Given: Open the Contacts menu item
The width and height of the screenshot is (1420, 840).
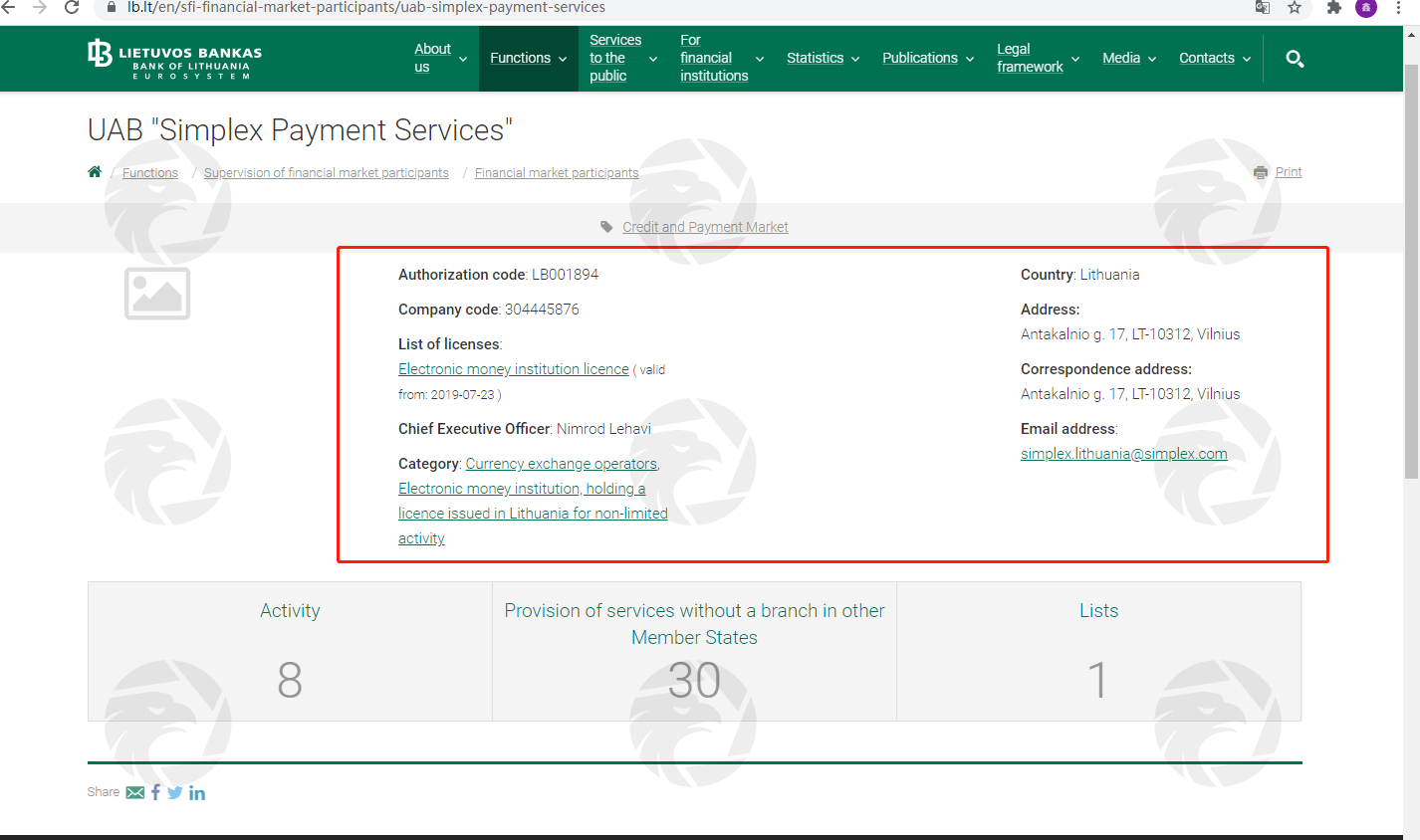Looking at the screenshot, I should tap(1207, 58).
